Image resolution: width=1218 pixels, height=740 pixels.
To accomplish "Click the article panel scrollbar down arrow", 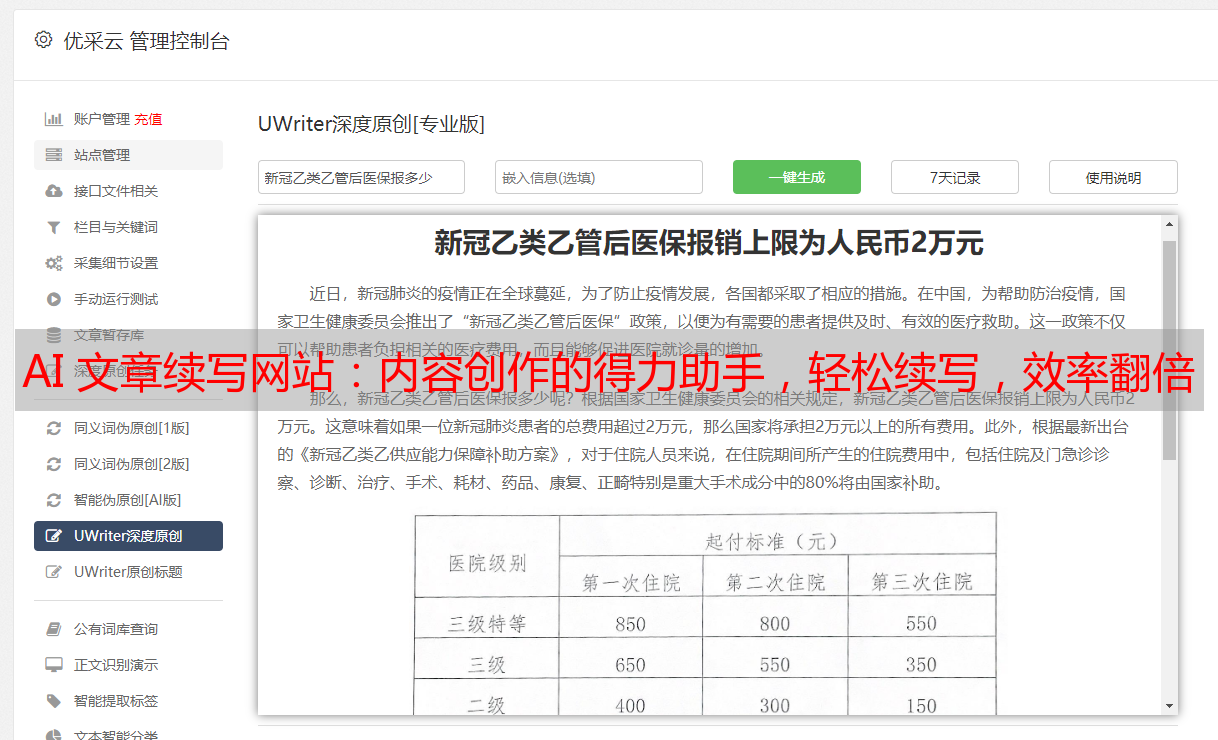I will pyautogui.click(x=1169, y=705).
